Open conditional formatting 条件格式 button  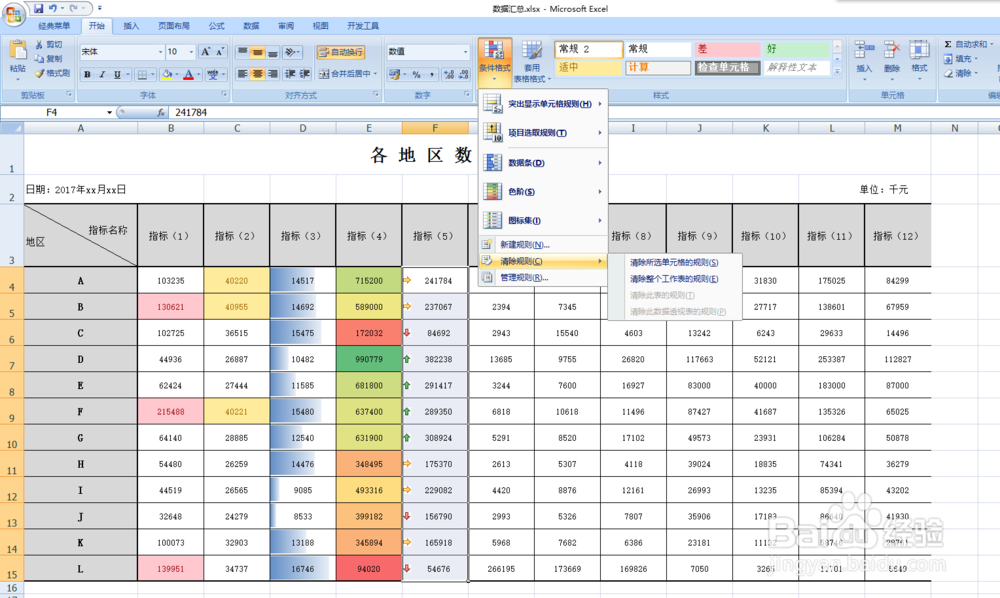494,62
